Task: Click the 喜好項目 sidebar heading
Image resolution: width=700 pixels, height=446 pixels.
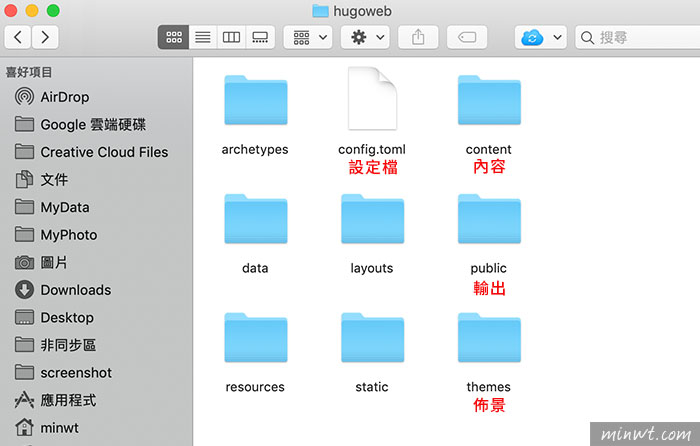Action: tap(29, 72)
